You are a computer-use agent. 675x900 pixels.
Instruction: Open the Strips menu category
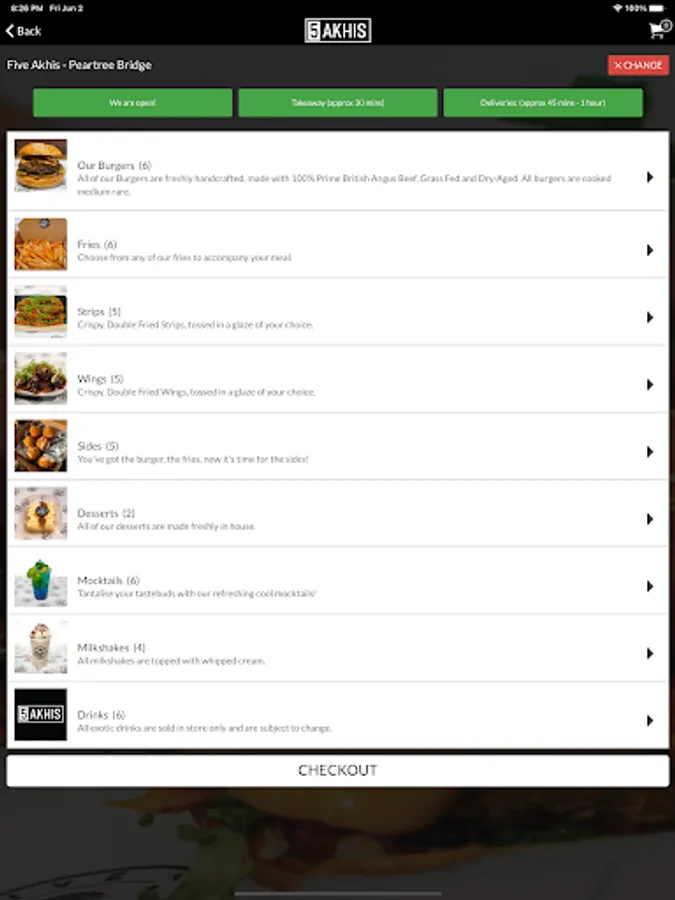[x=338, y=312]
